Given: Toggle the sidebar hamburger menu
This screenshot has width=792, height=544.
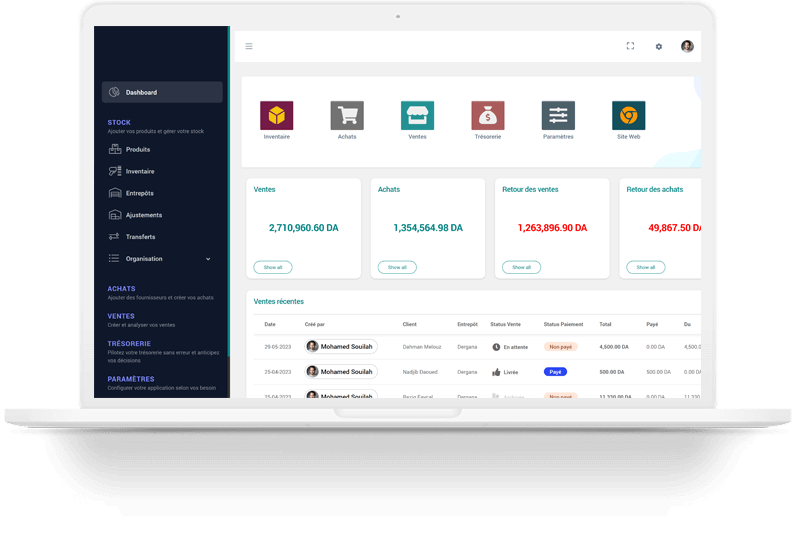Looking at the screenshot, I should pyautogui.click(x=249, y=46).
